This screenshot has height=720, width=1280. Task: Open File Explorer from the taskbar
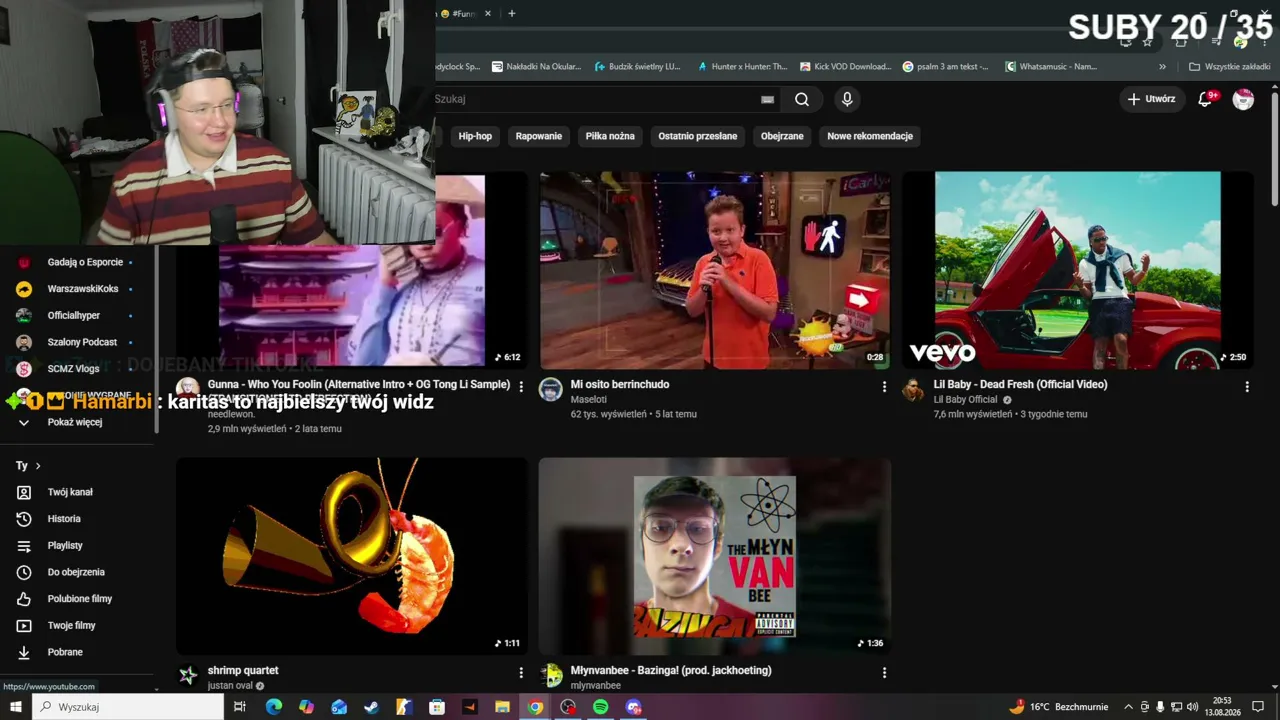coord(502,707)
